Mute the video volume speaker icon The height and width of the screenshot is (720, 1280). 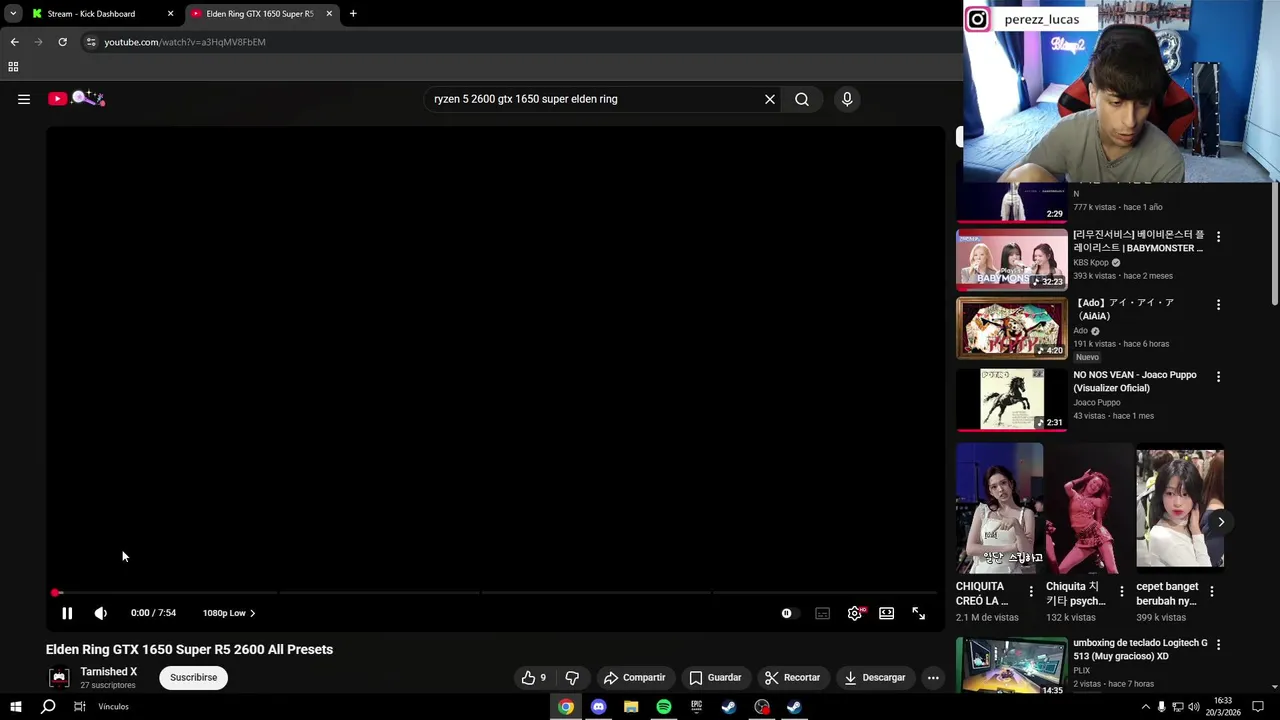(x=101, y=613)
